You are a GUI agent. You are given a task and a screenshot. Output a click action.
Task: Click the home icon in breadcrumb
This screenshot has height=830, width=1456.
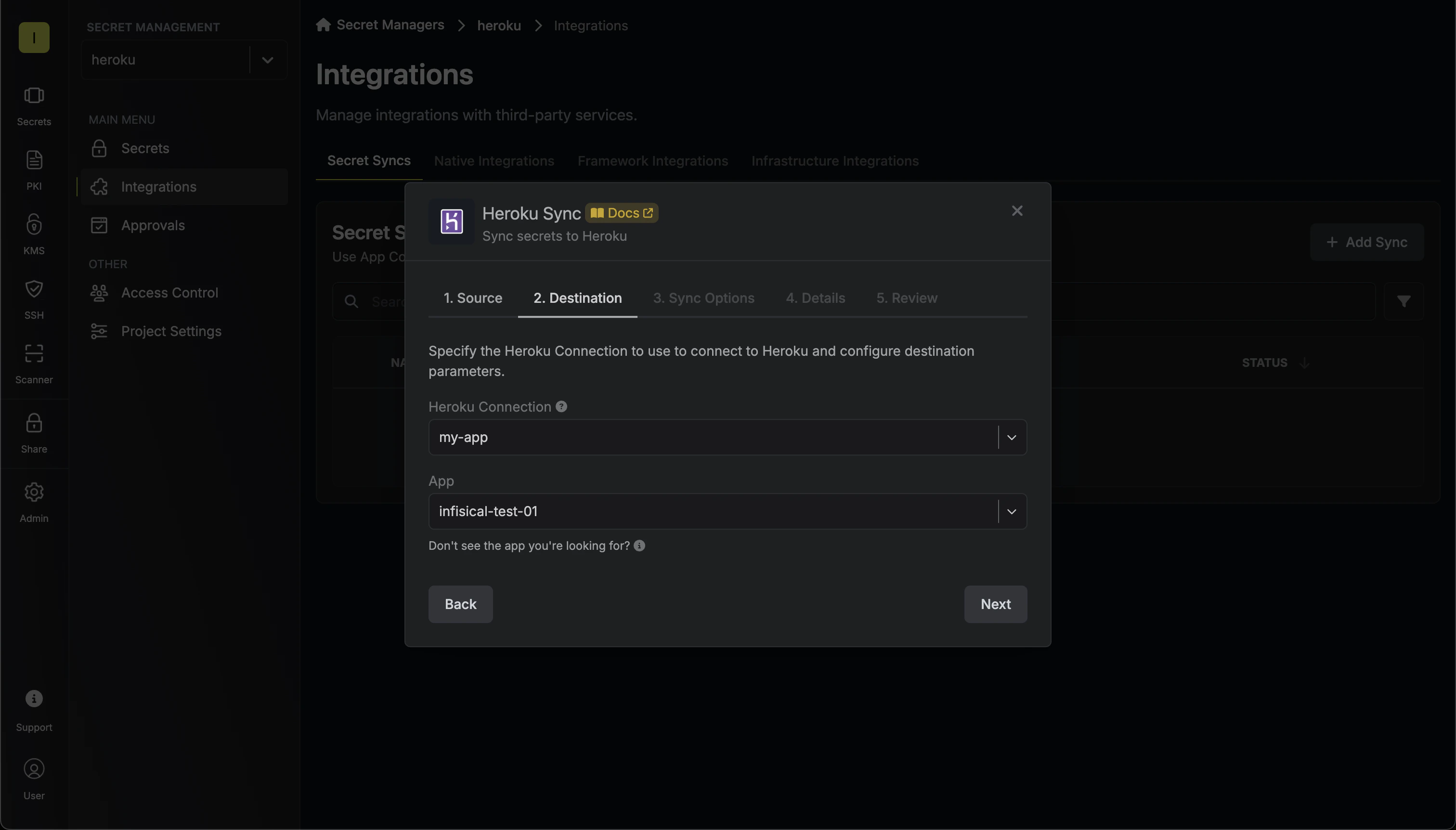coord(323,25)
